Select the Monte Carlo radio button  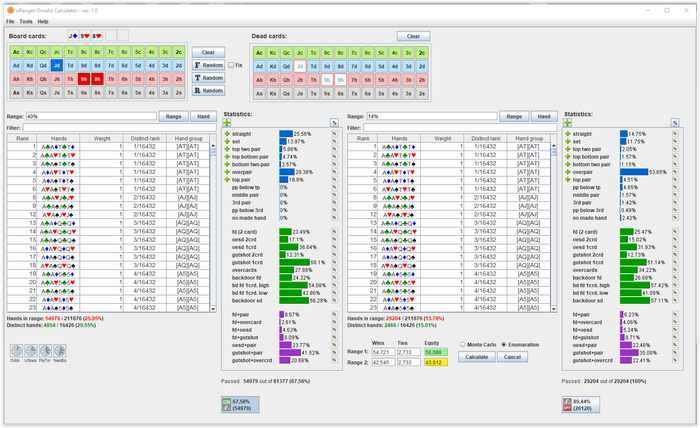pyautogui.click(x=460, y=343)
